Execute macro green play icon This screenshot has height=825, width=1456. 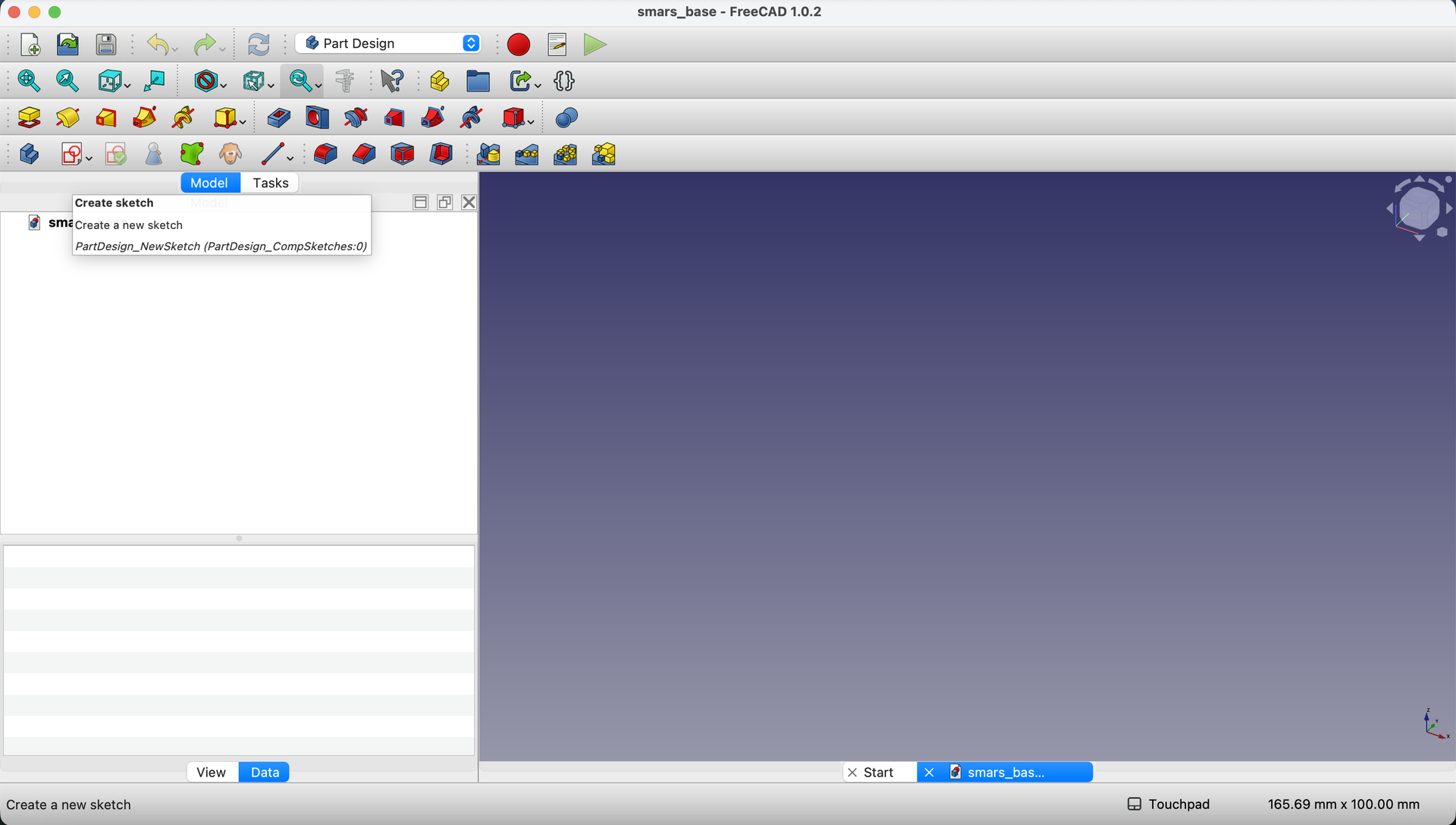595,45
